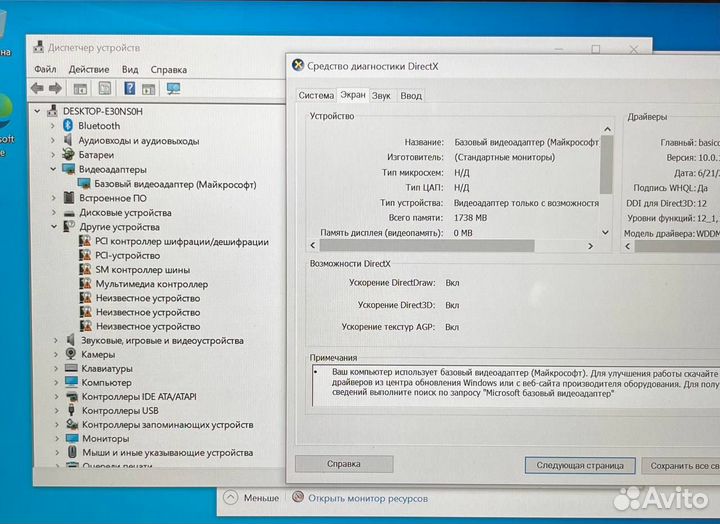Click horizontal scrollbar thumb in Устройство panel
The width and height of the screenshot is (720, 524).
[427, 246]
